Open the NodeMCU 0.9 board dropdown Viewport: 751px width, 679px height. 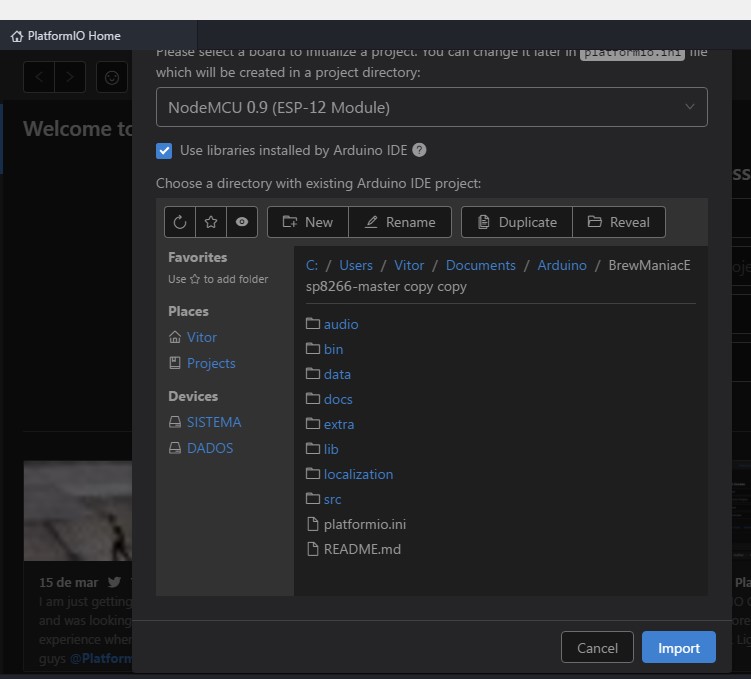coord(432,107)
